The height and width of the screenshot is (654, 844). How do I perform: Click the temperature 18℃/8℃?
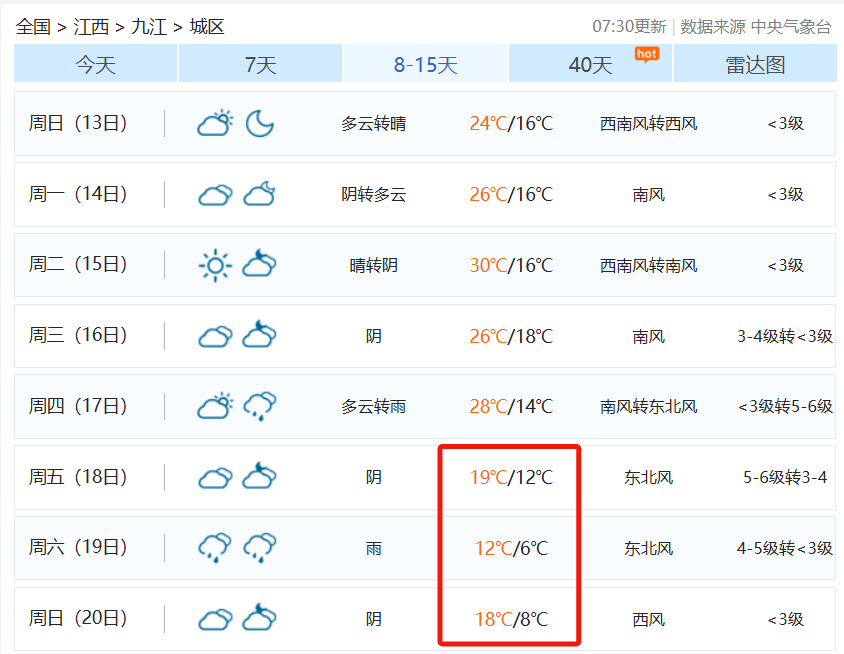(x=511, y=620)
